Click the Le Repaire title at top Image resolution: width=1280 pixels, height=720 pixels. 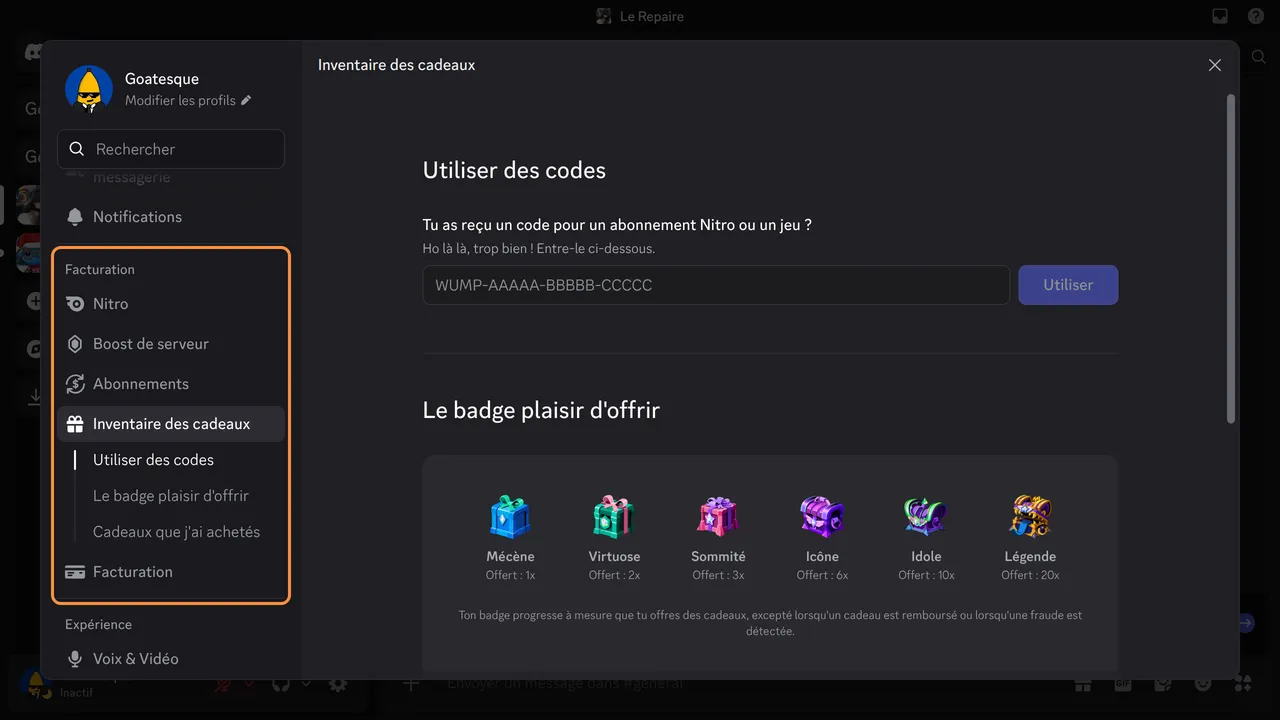(651, 16)
